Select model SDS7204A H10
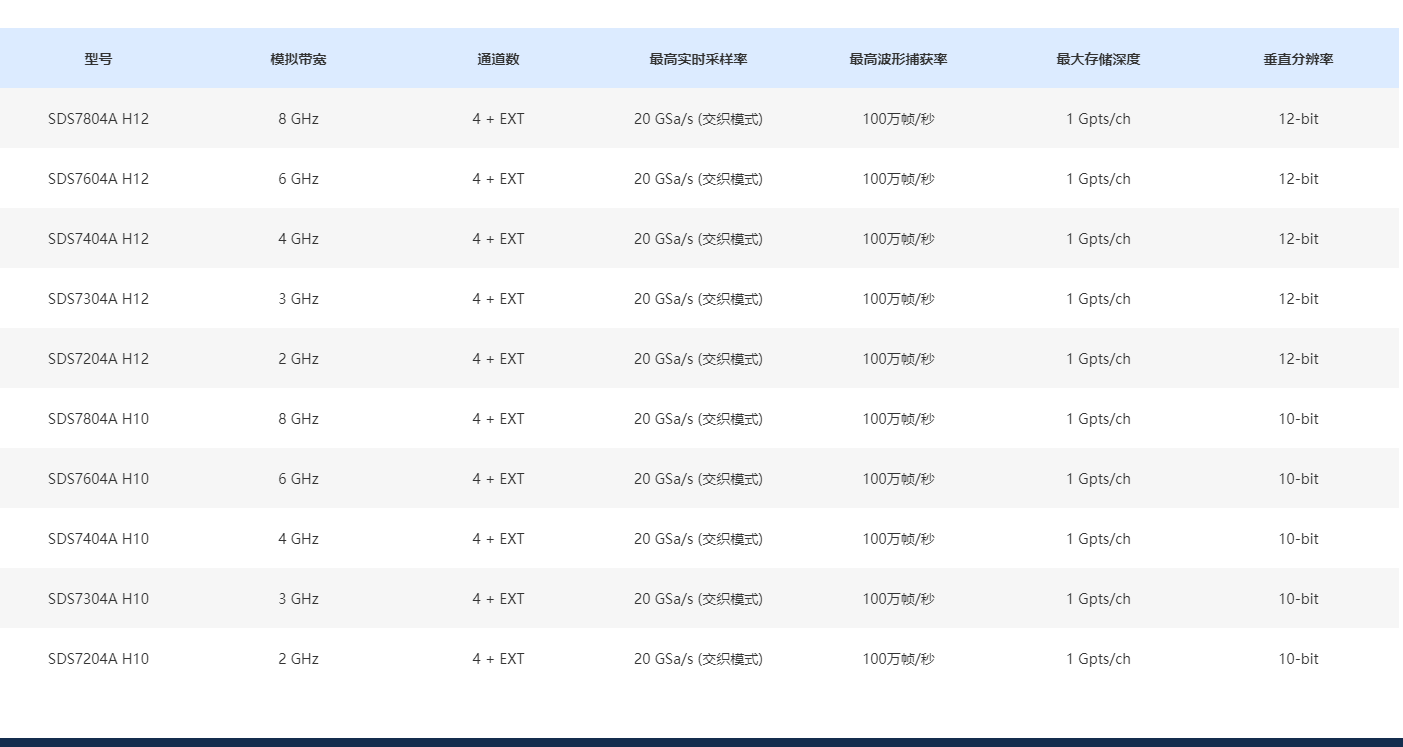The width and height of the screenshot is (1403, 747). (x=98, y=659)
